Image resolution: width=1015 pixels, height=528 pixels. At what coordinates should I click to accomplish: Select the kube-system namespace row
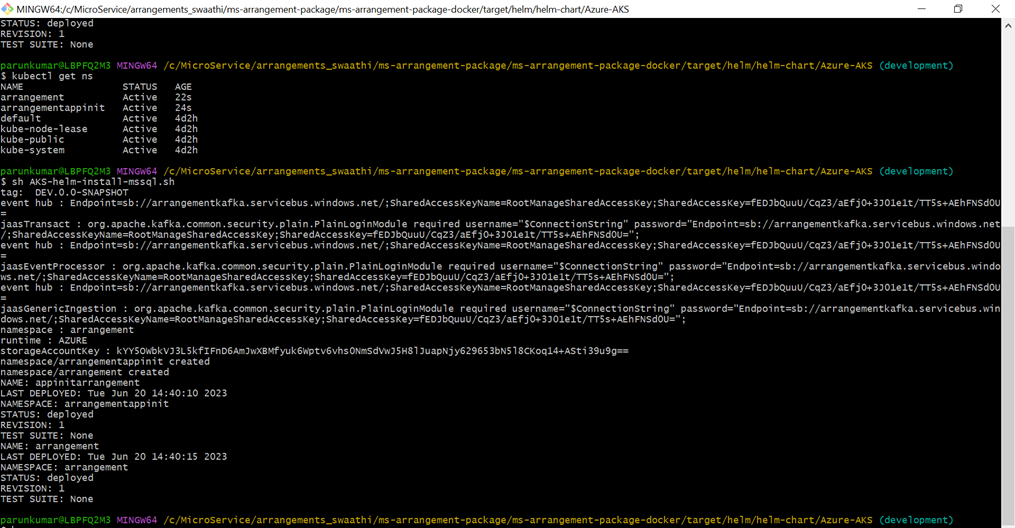click(99, 150)
